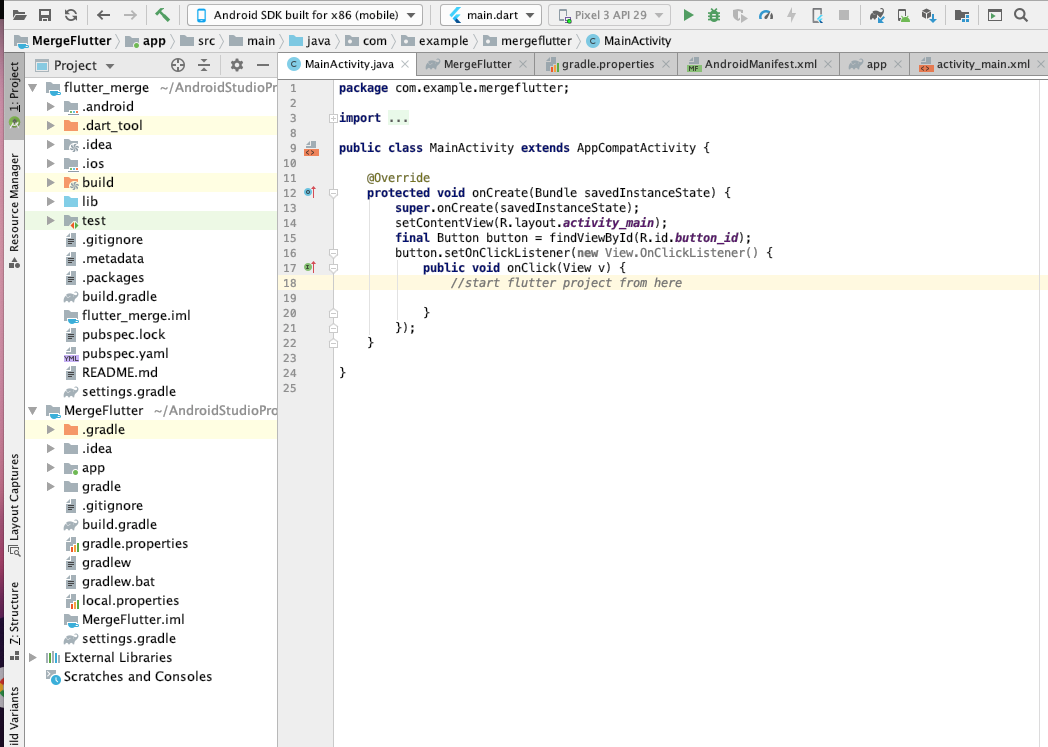Open AVD Manager icon
The width and height of the screenshot is (1048, 747).
(x=903, y=15)
